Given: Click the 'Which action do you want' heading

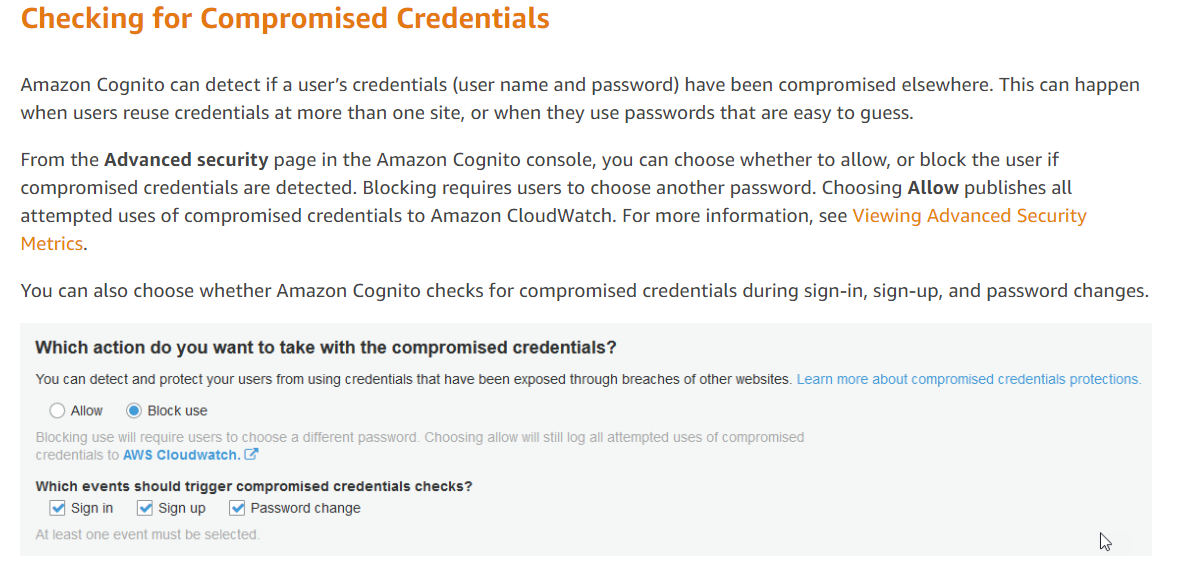Looking at the screenshot, I should pyautogui.click(x=326, y=347).
